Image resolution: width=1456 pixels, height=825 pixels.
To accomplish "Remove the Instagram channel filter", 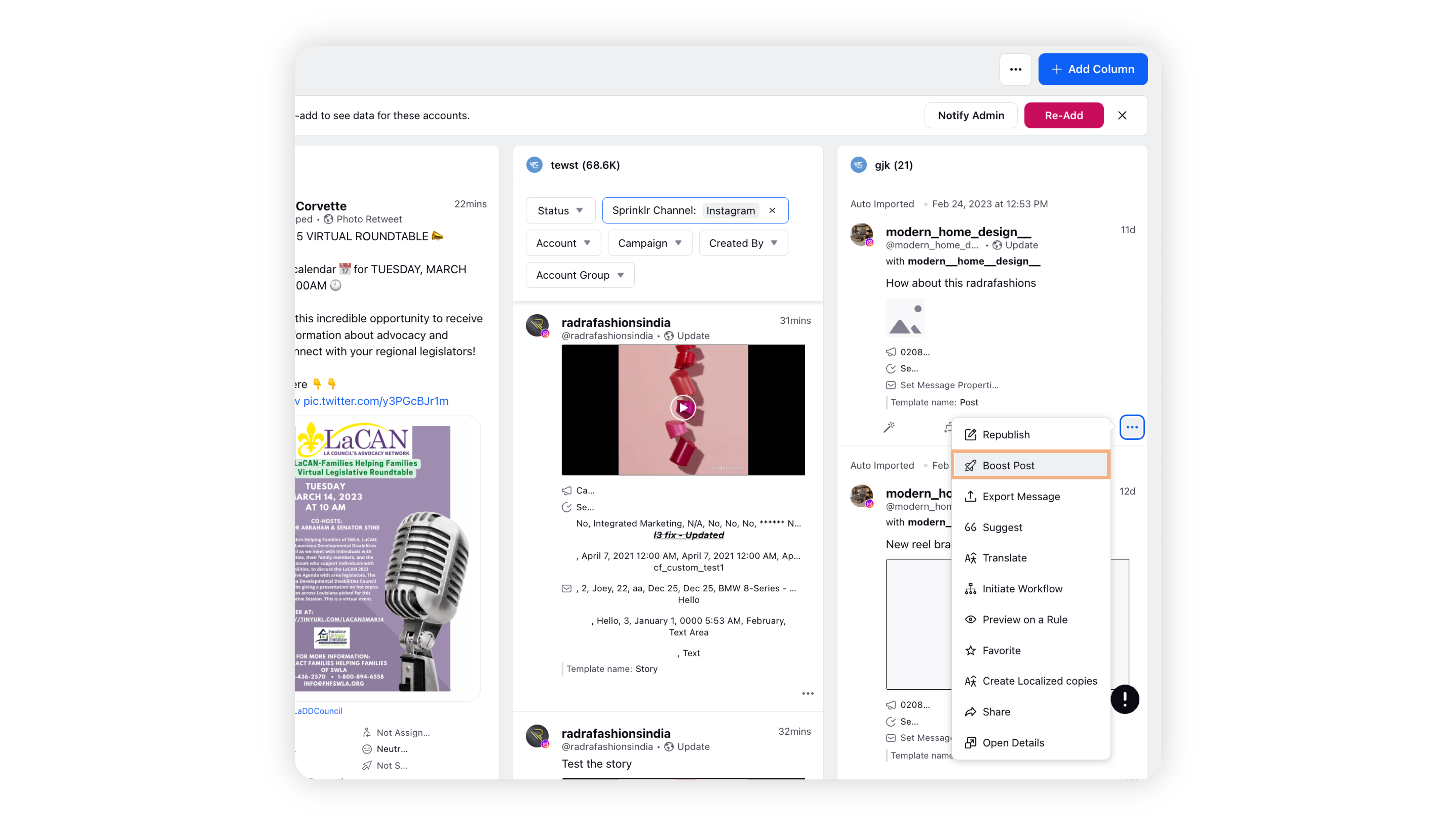I will [x=772, y=210].
